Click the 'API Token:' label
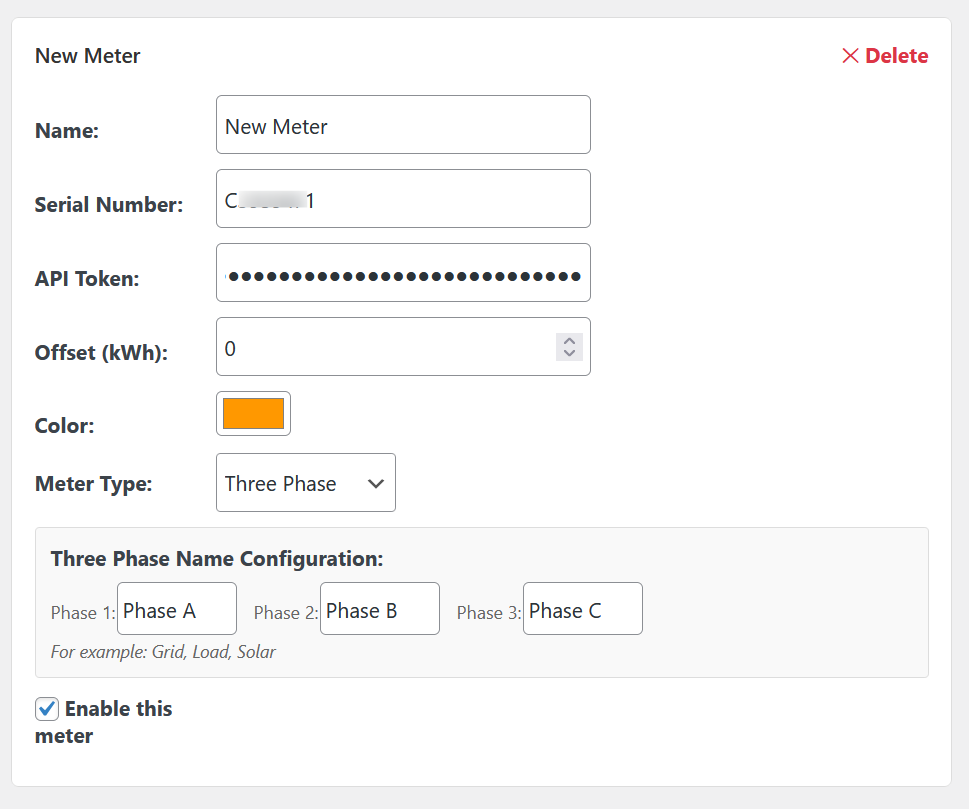Screen dimensions: 969x809 tap(87, 279)
